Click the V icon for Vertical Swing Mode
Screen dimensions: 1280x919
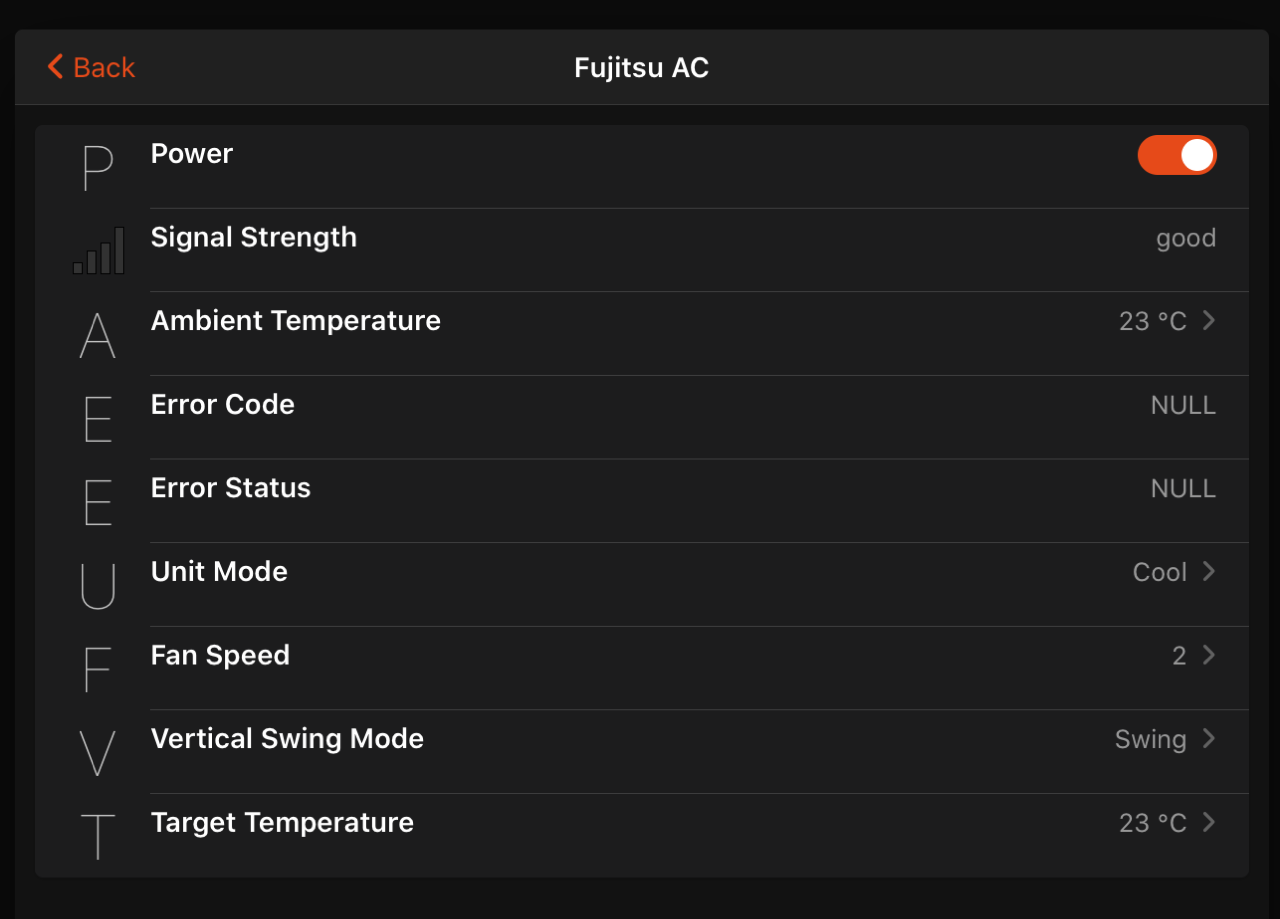[x=98, y=754]
